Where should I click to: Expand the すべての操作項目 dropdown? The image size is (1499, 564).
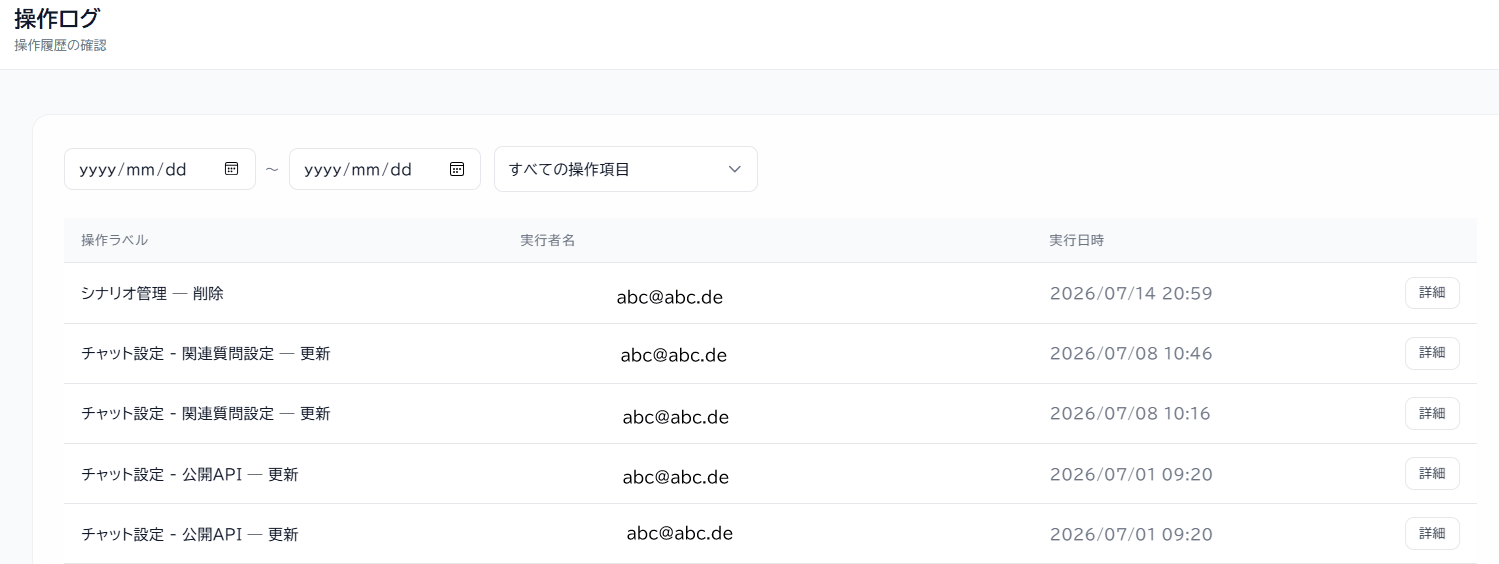pos(626,169)
